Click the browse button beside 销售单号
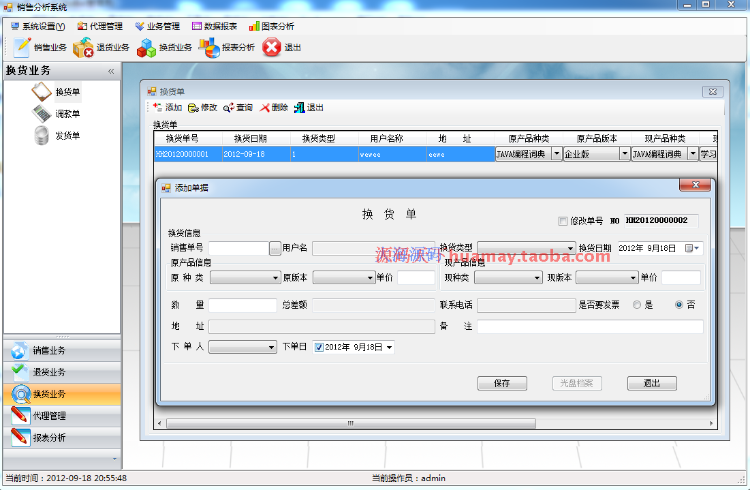The image size is (750, 490). [275, 248]
